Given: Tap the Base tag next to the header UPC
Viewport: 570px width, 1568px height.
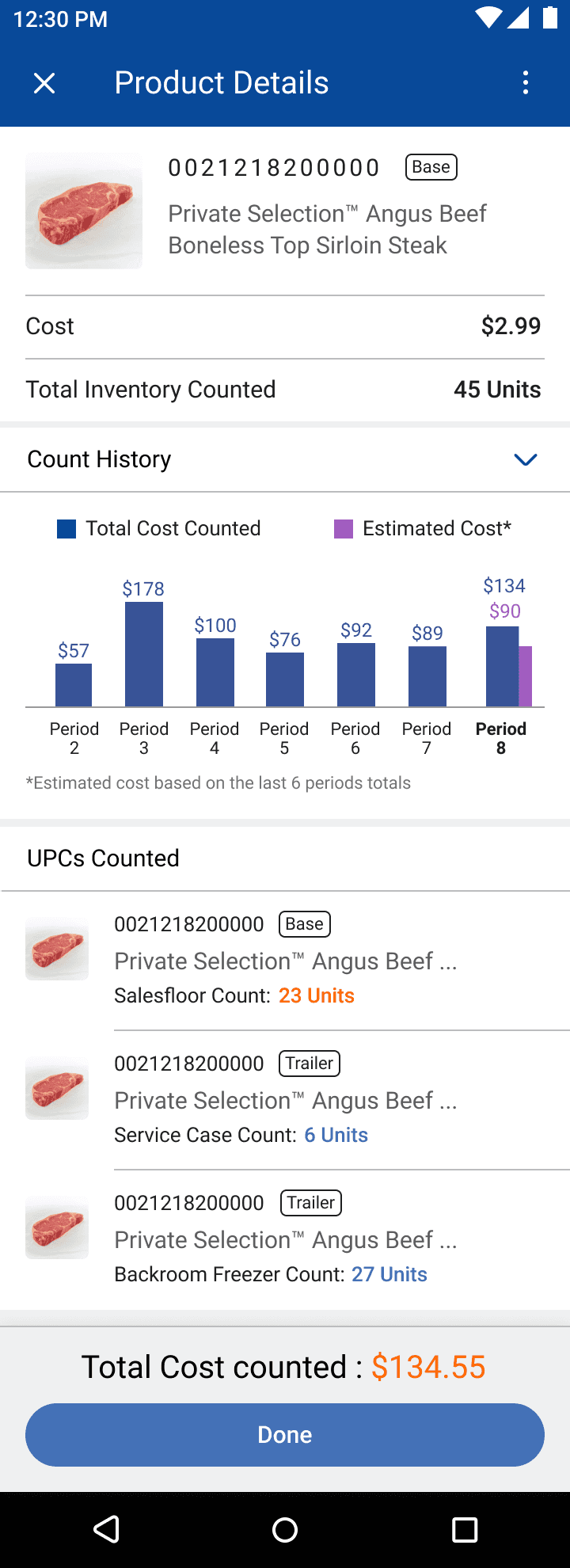Looking at the screenshot, I should coord(431,167).
